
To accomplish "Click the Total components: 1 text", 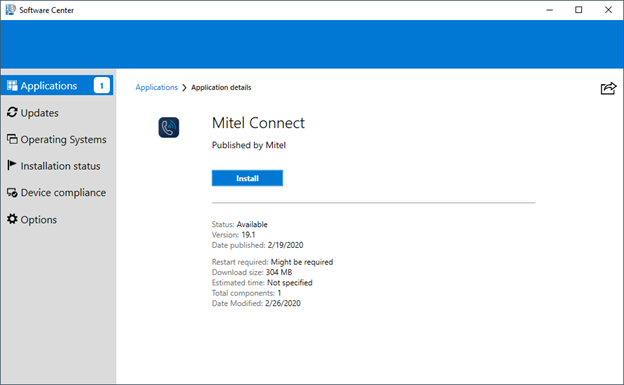I will click(246, 293).
